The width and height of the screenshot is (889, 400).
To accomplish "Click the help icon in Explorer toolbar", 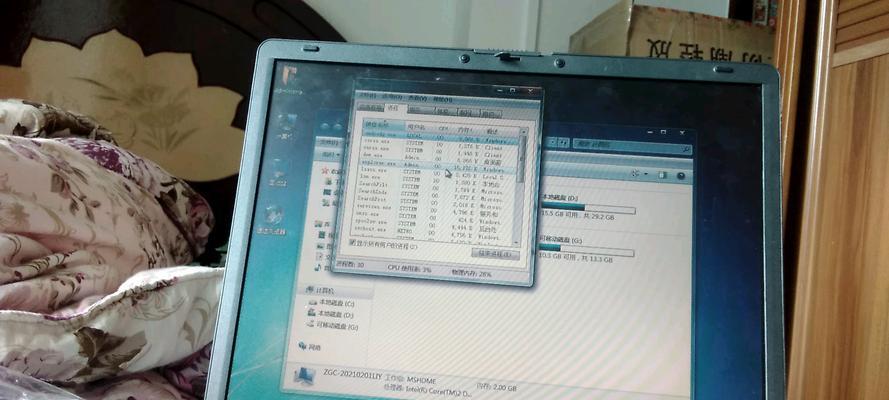I will pos(680,176).
